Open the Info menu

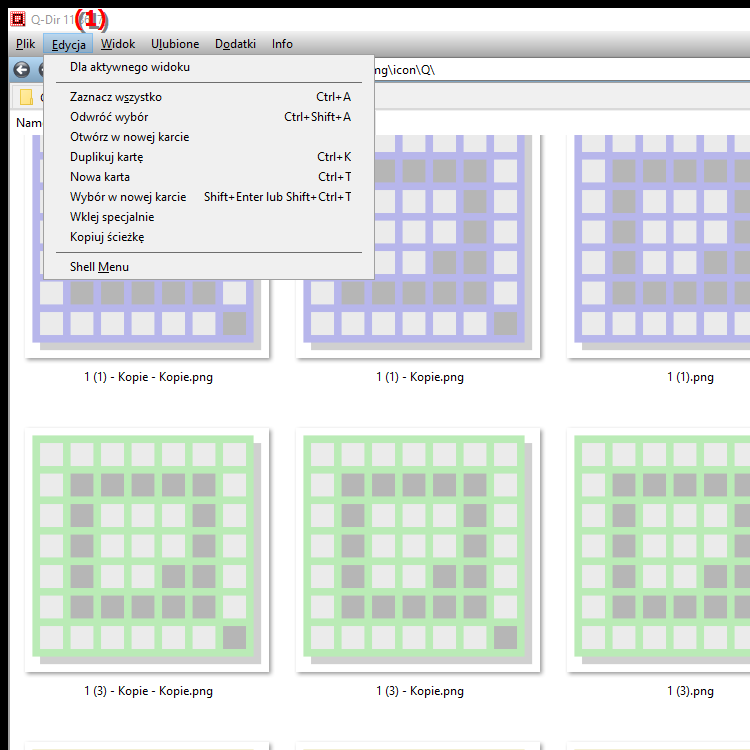[282, 44]
